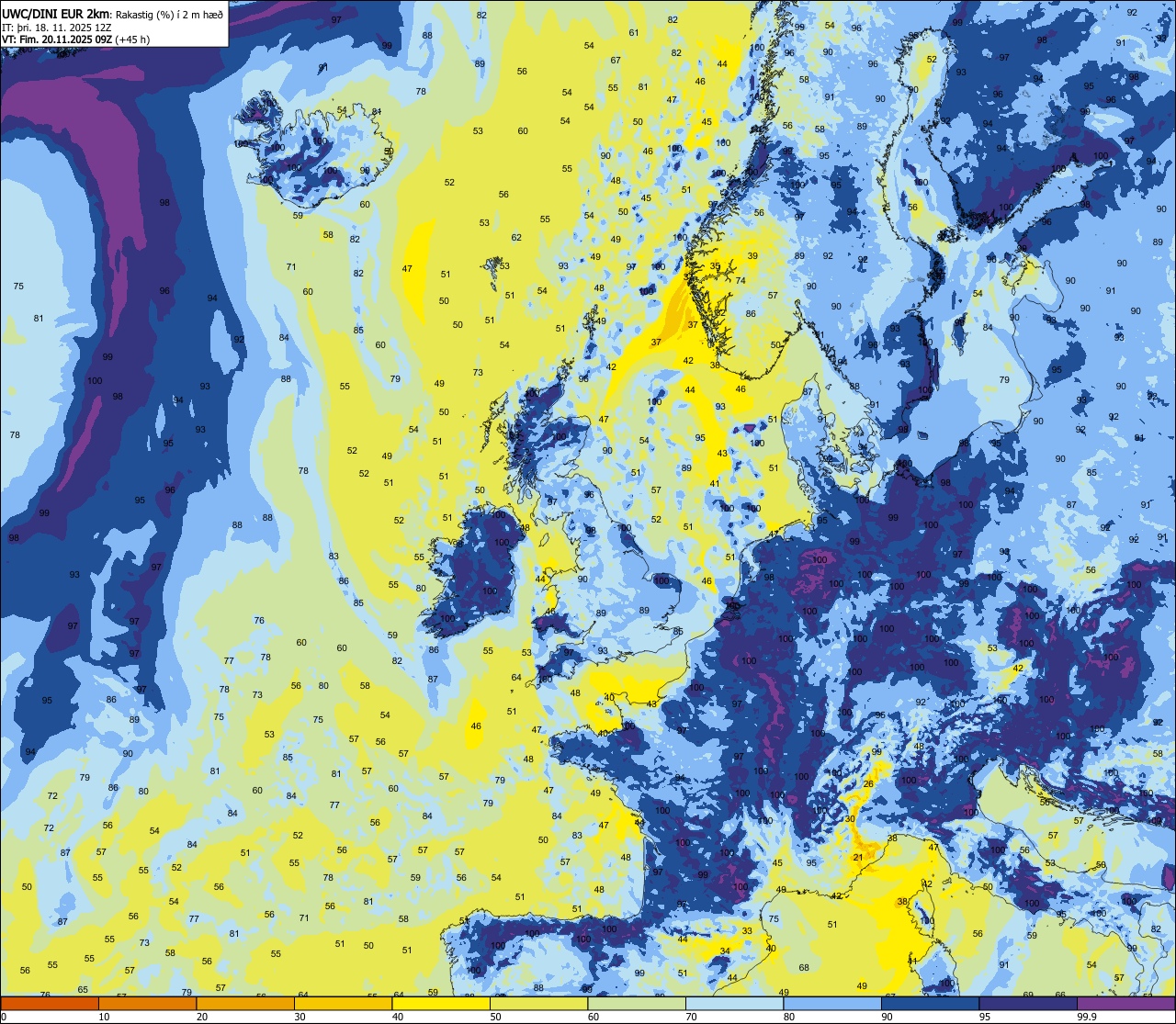
Task: Click the humidity value "35" over Norway
Action: click(716, 266)
